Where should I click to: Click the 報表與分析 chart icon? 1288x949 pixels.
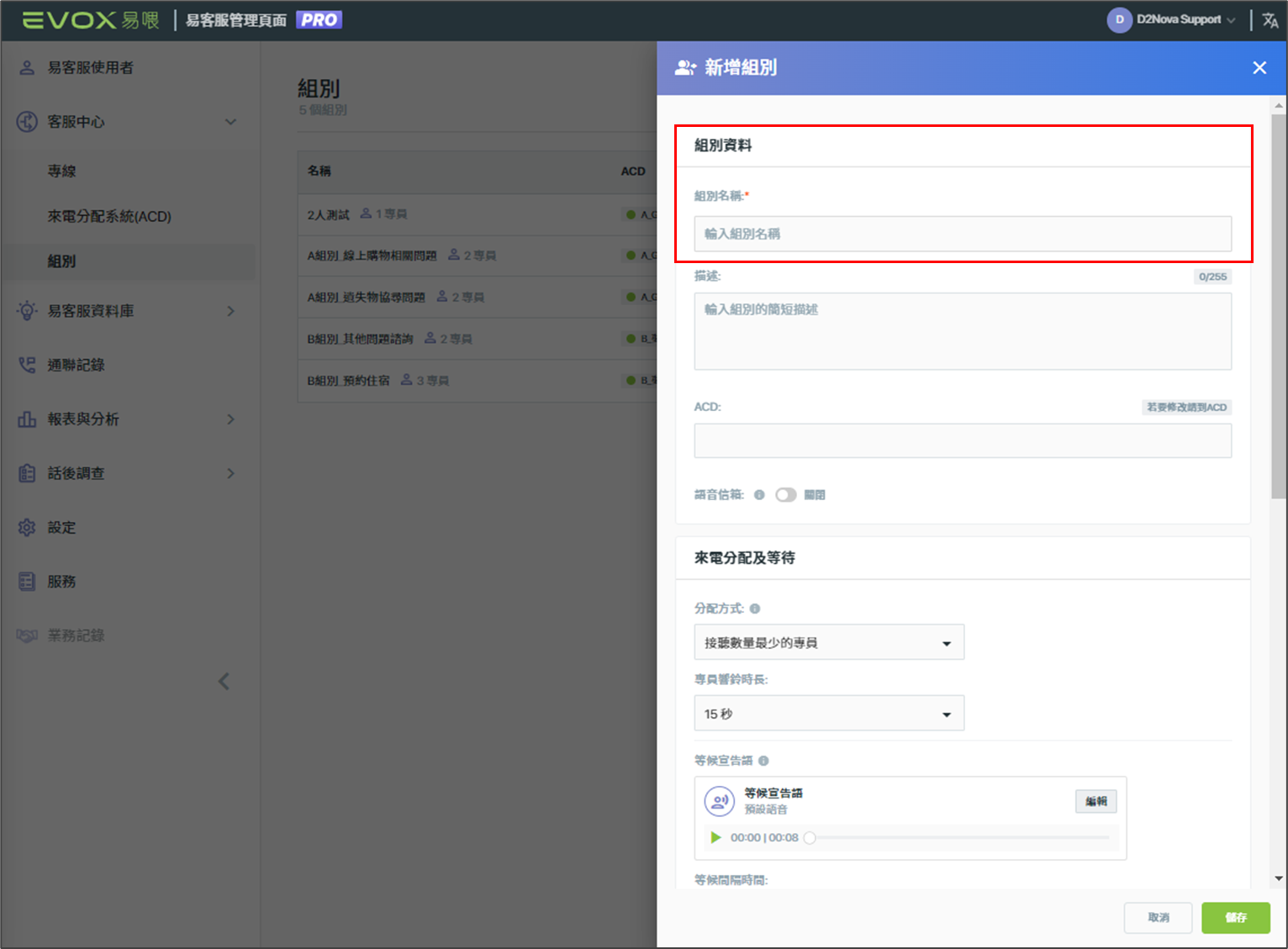click(27, 419)
